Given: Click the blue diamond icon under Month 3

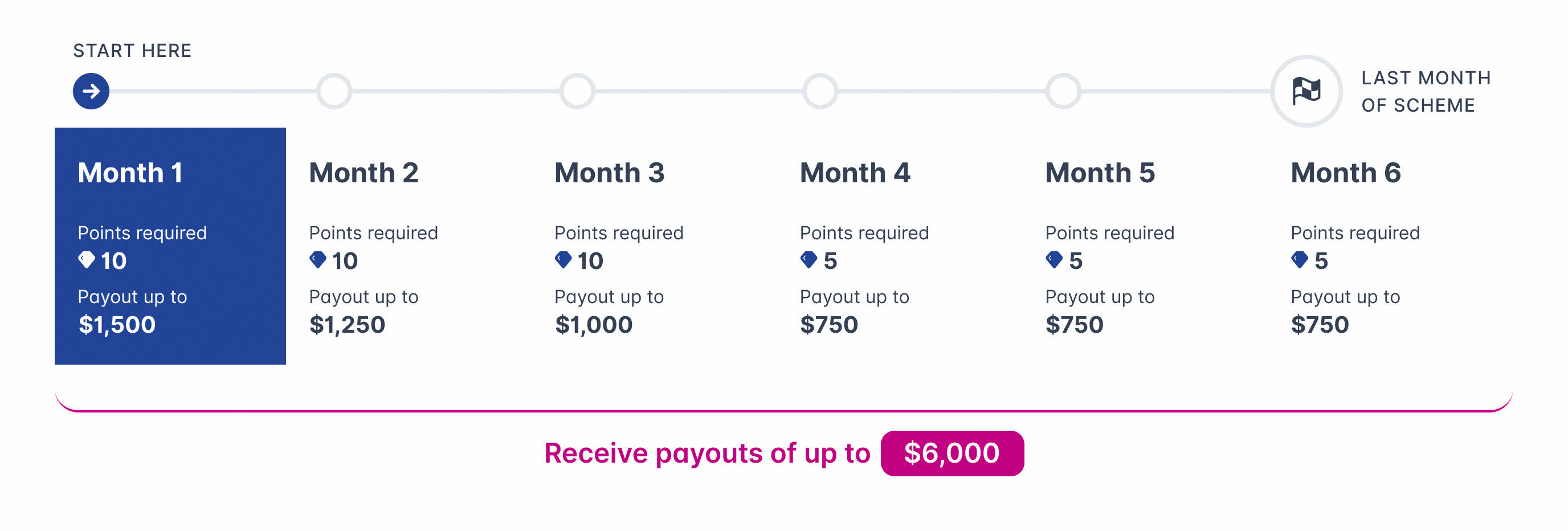Looking at the screenshot, I should 563,260.
